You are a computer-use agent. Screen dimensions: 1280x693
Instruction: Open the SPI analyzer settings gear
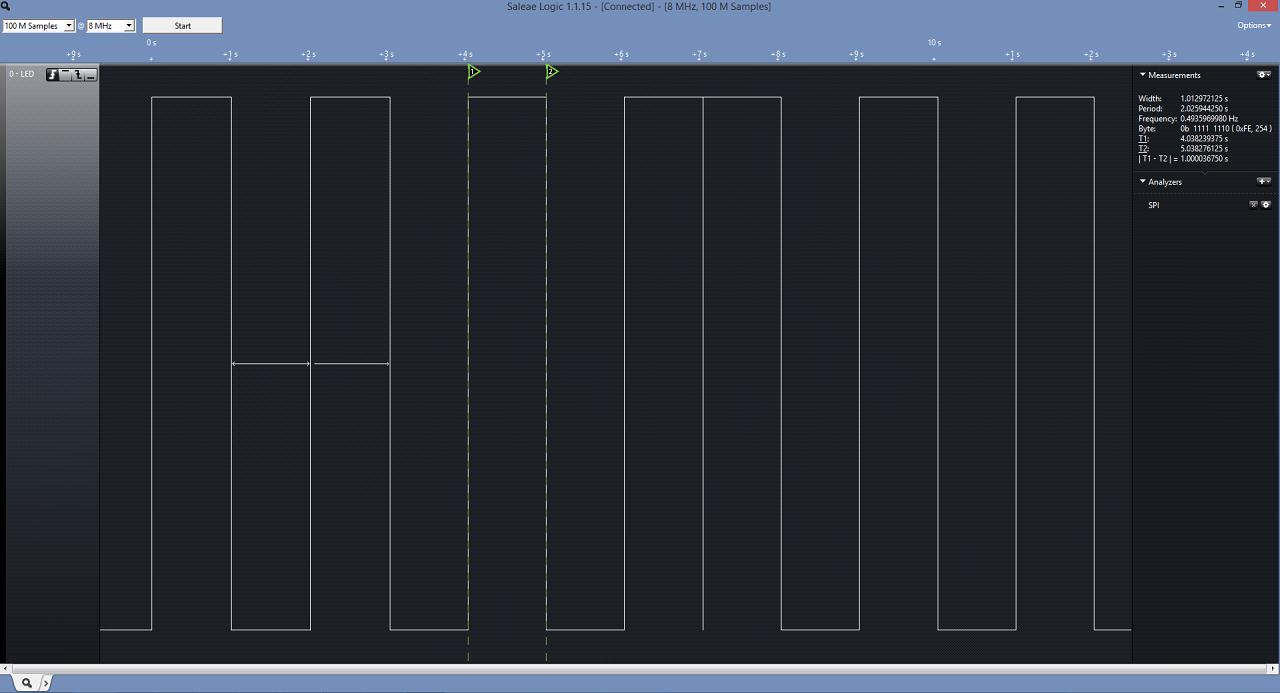click(1266, 205)
